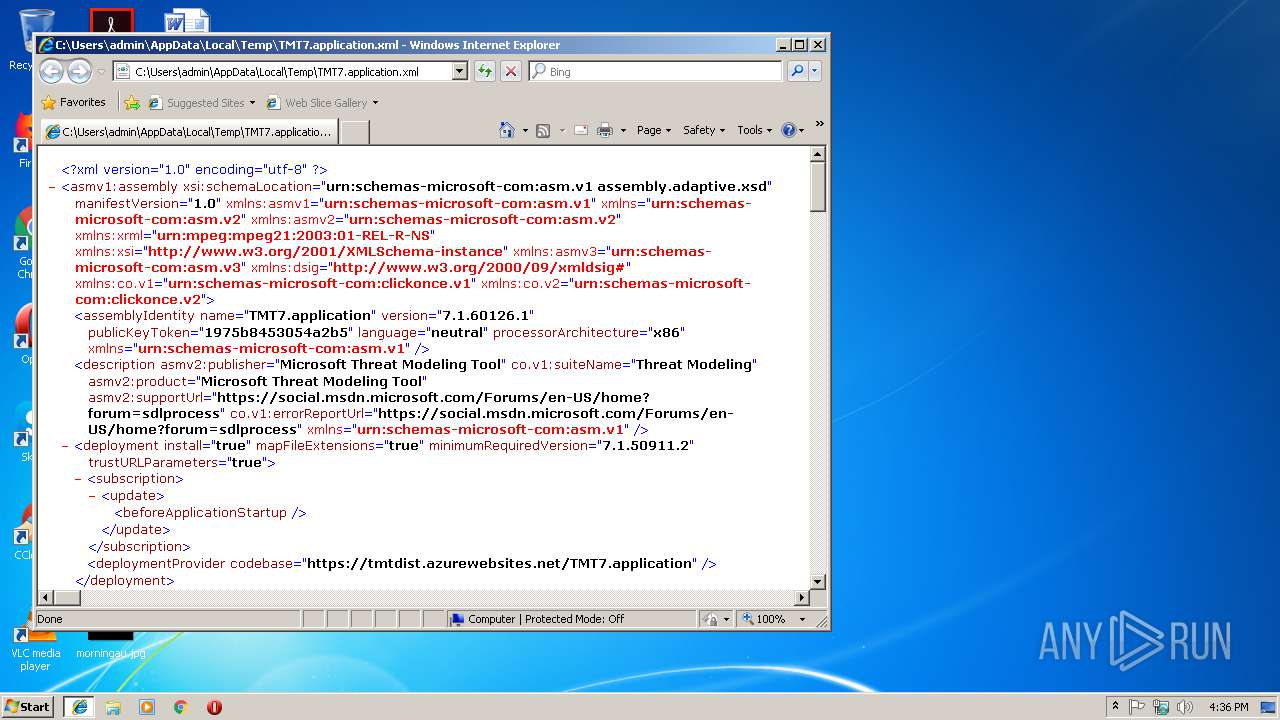Click the vertical scrollbar up arrow
The height and width of the screenshot is (720, 1280).
817,154
